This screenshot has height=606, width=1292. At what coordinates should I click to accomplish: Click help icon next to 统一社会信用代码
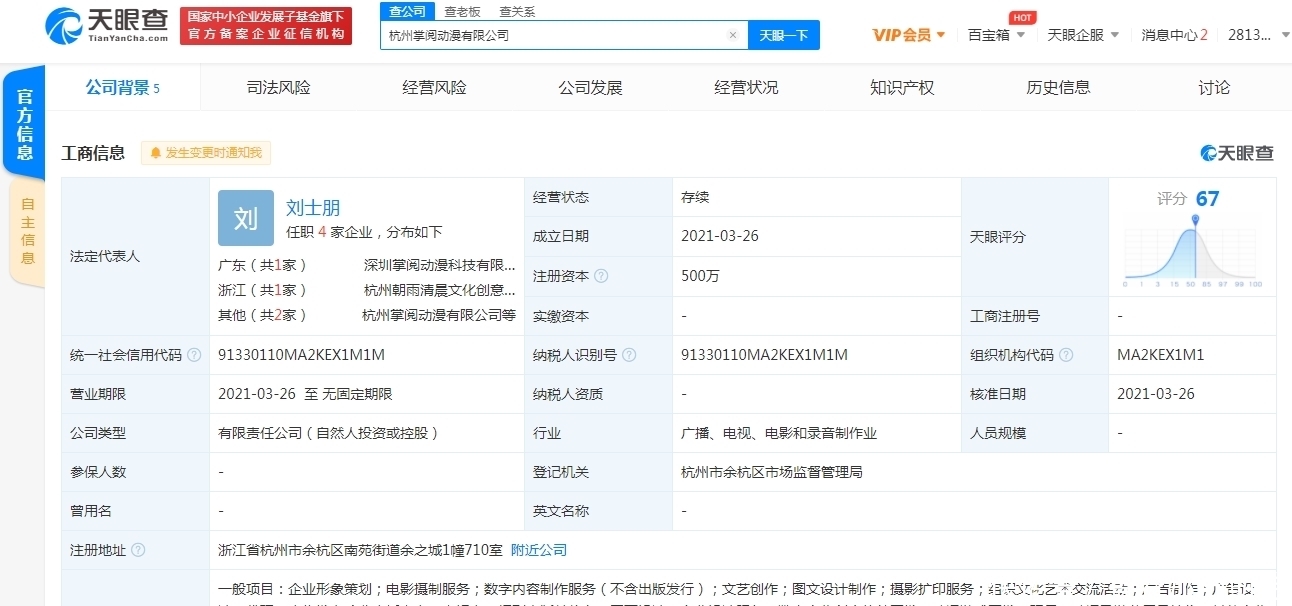coord(194,355)
